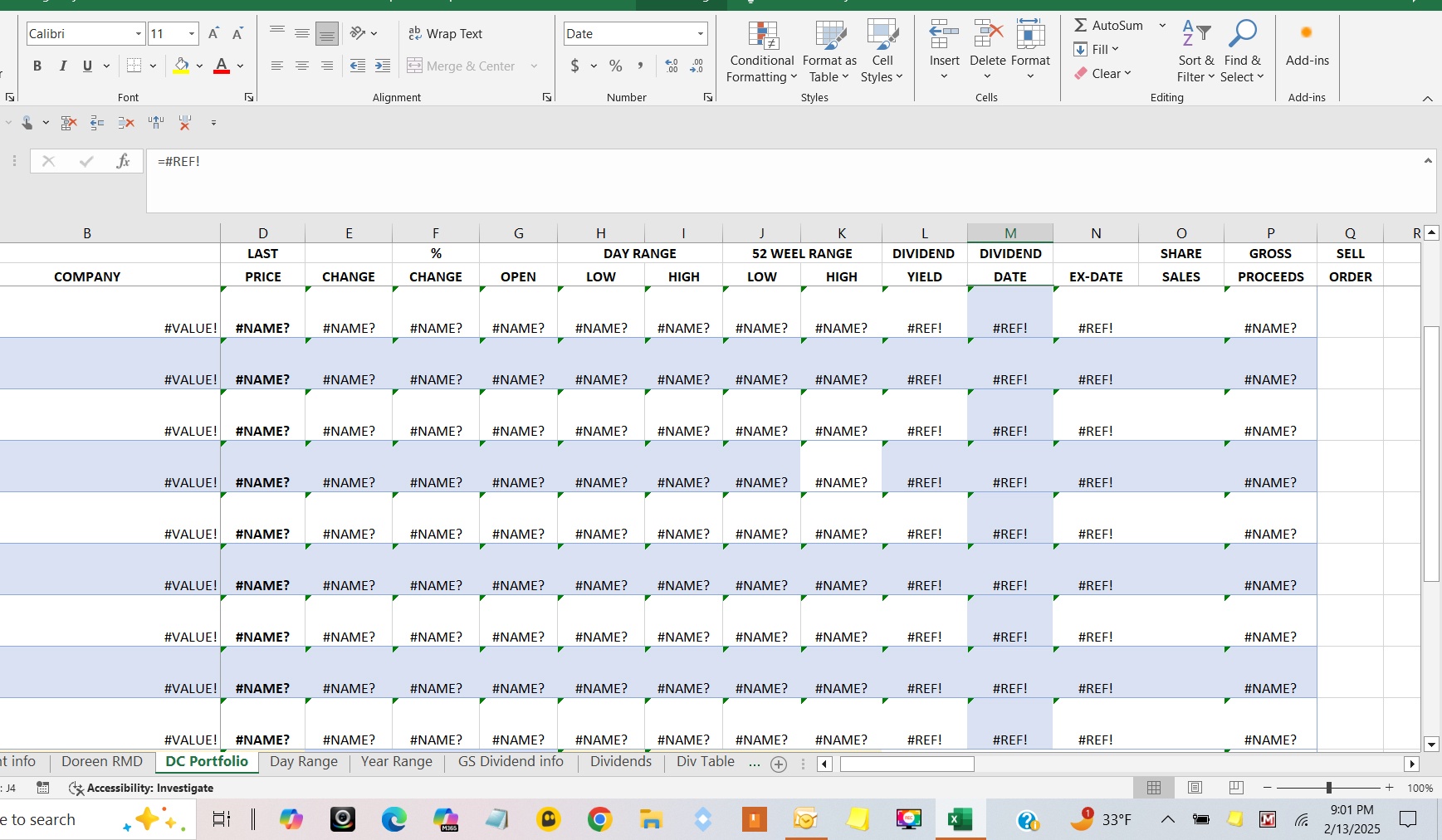This screenshot has height=840, width=1442.
Task: Click the Fill Color yellow swatch
Action: tap(181, 66)
